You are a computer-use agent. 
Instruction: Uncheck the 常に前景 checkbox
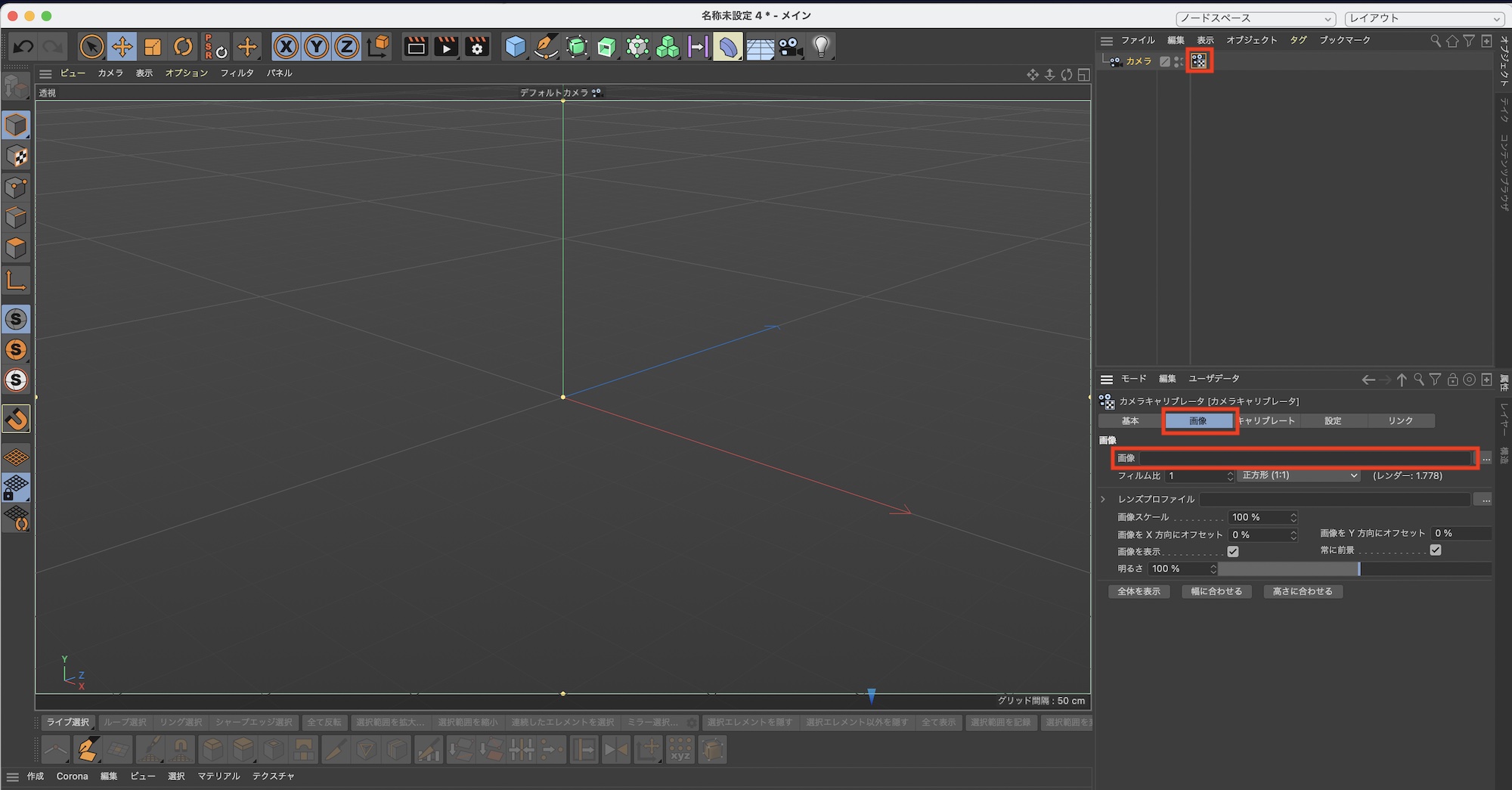(x=1435, y=550)
